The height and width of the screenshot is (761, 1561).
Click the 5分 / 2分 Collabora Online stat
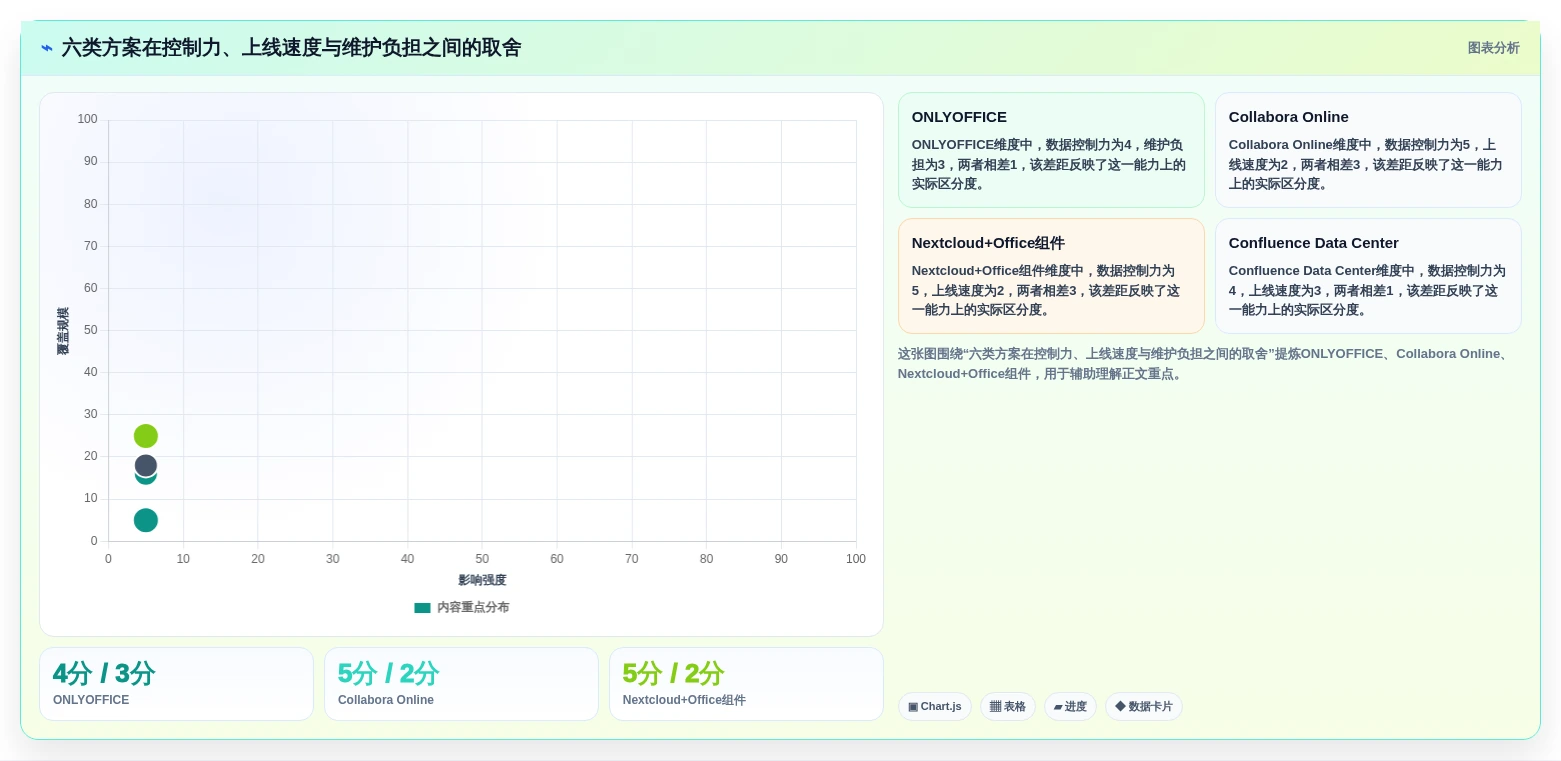461,684
